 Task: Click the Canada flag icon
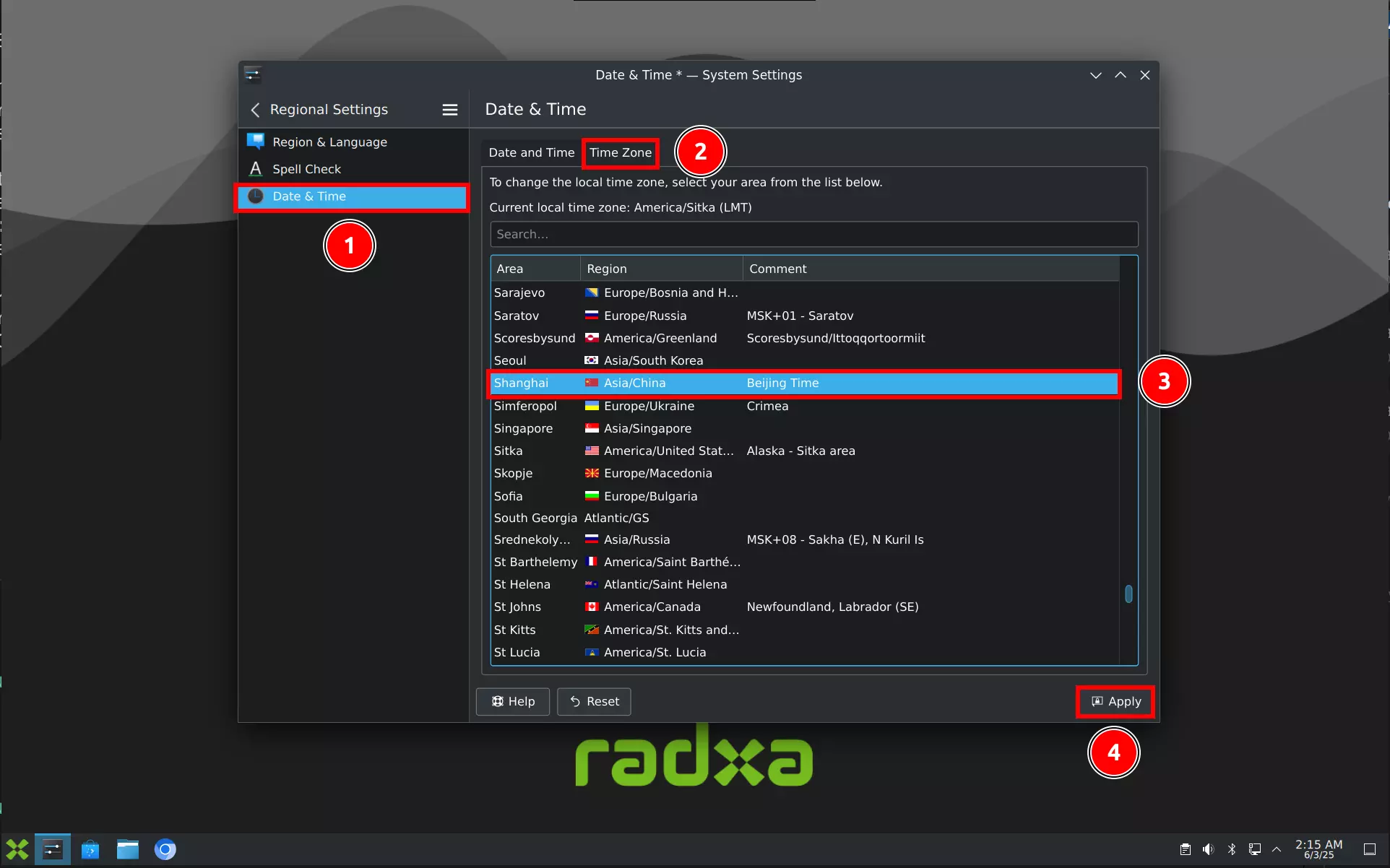point(592,607)
